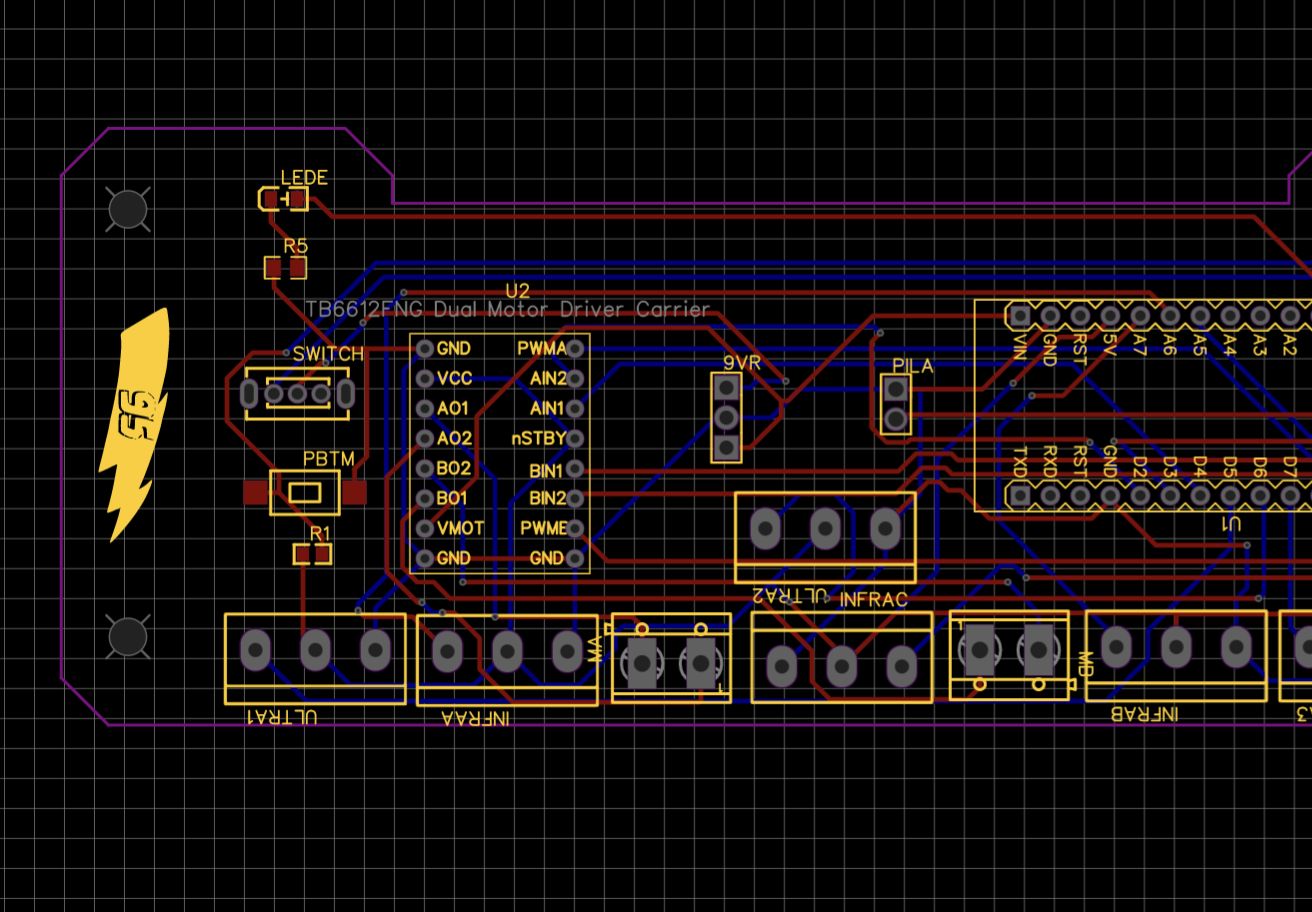The width and height of the screenshot is (1312, 912).
Task: Click the upper-left mounting hole
Action: coord(127,208)
